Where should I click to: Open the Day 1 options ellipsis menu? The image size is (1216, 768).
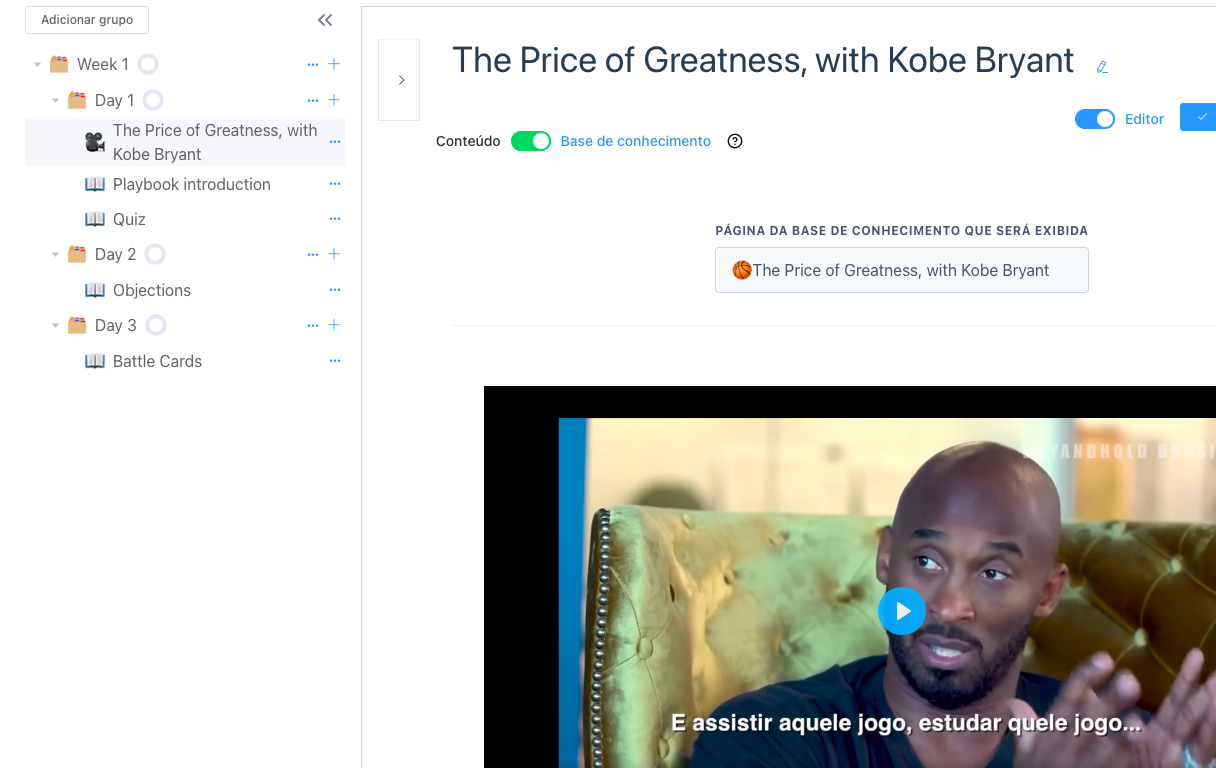(x=313, y=101)
